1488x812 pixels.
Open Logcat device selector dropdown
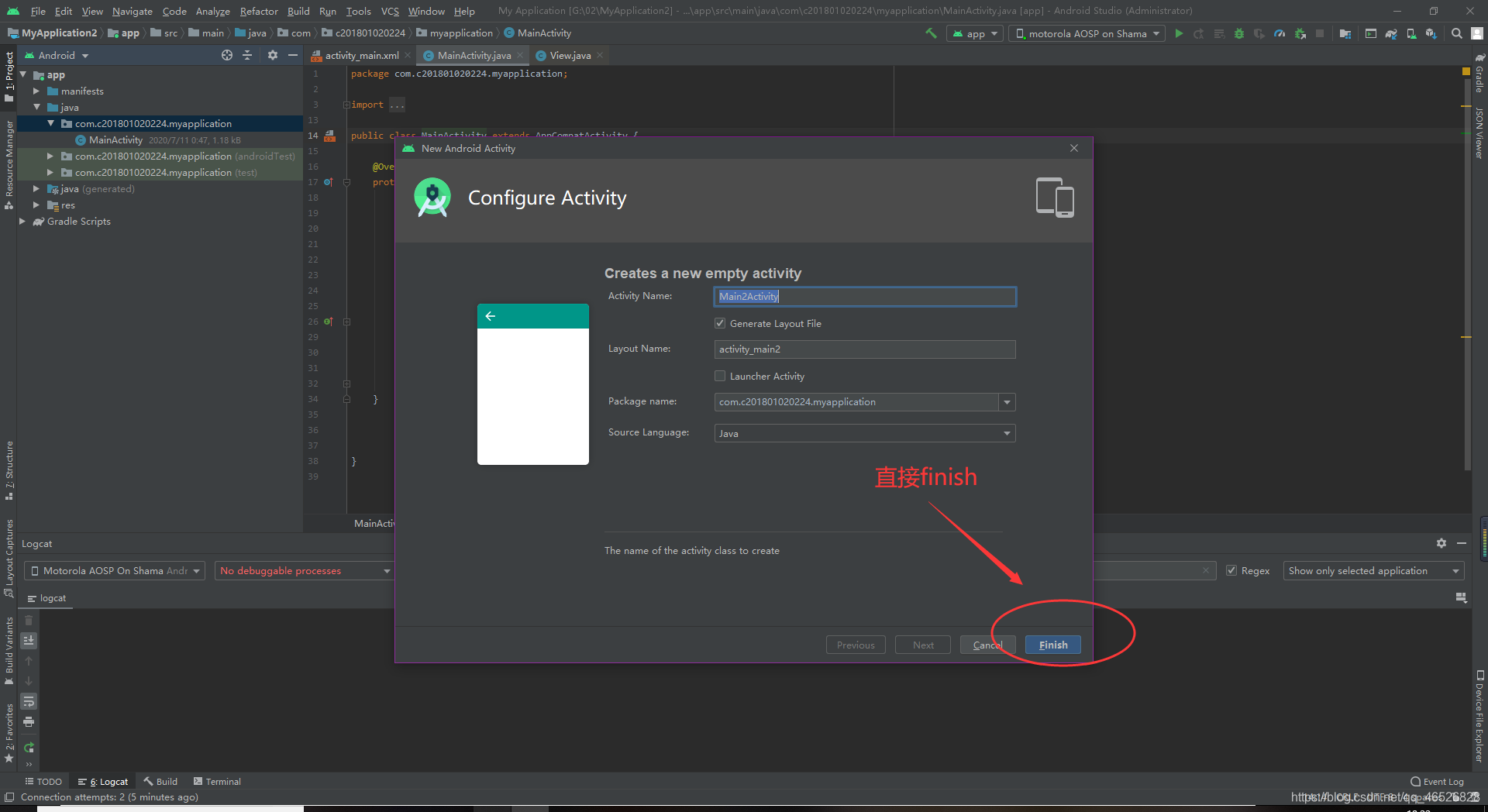pos(115,570)
